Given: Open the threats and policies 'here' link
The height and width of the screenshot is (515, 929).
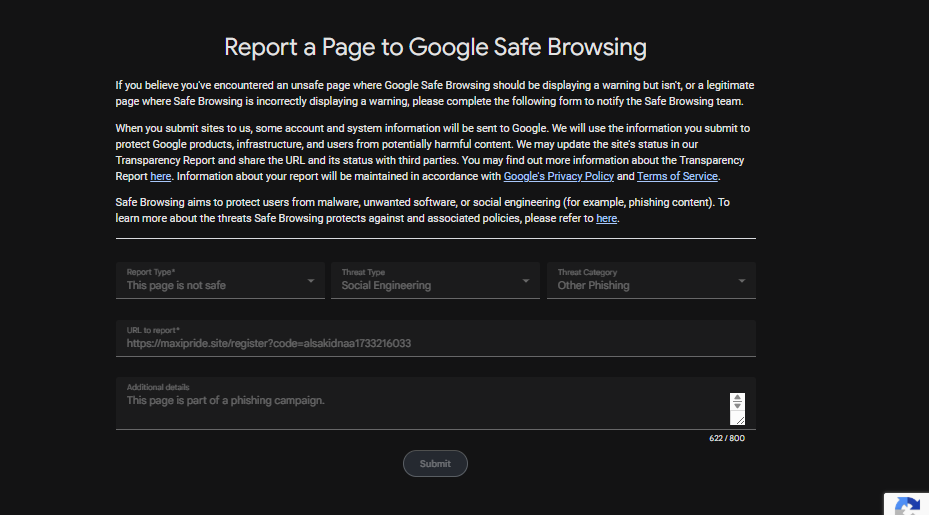Looking at the screenshot, I should [x=606, y=219].
